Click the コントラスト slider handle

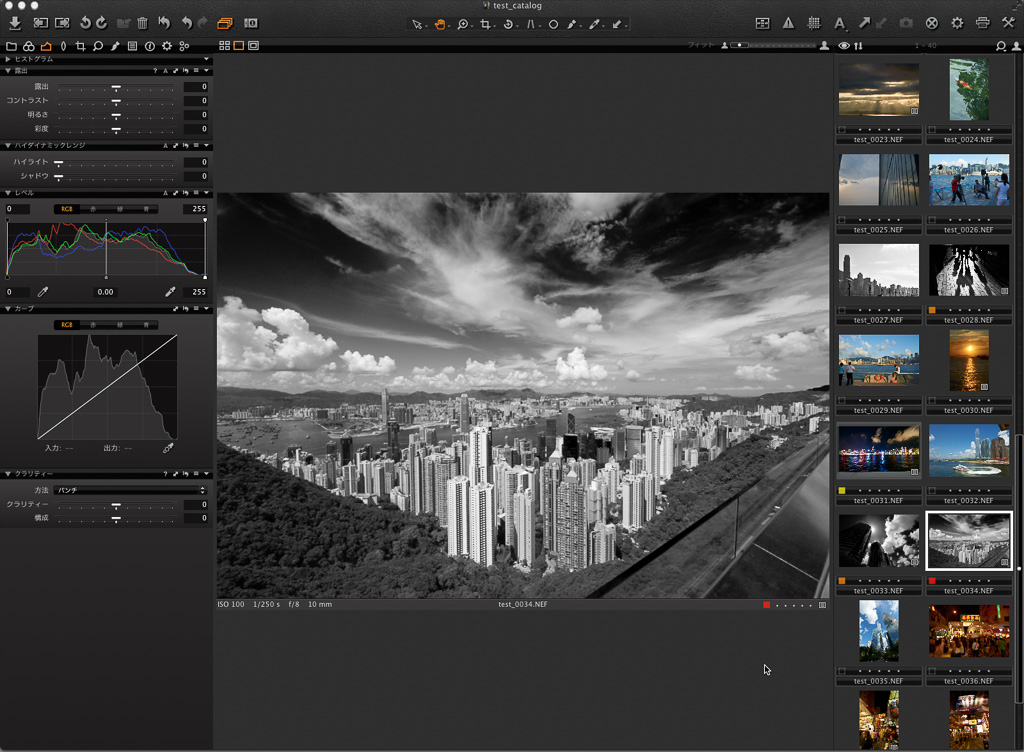(116, 101)
